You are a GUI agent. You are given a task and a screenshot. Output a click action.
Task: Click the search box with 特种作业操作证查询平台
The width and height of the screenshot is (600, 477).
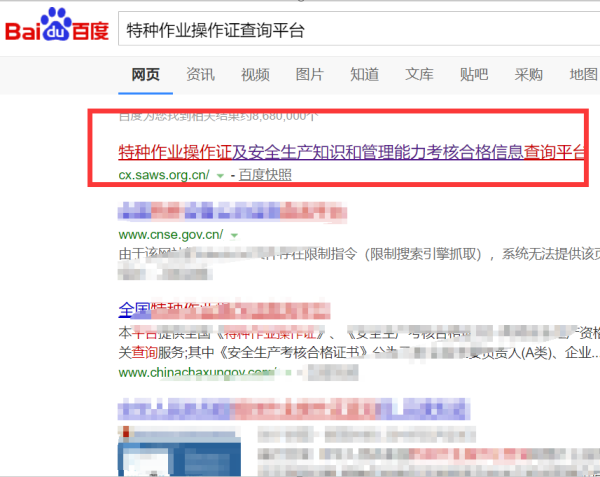pos(359,29)
